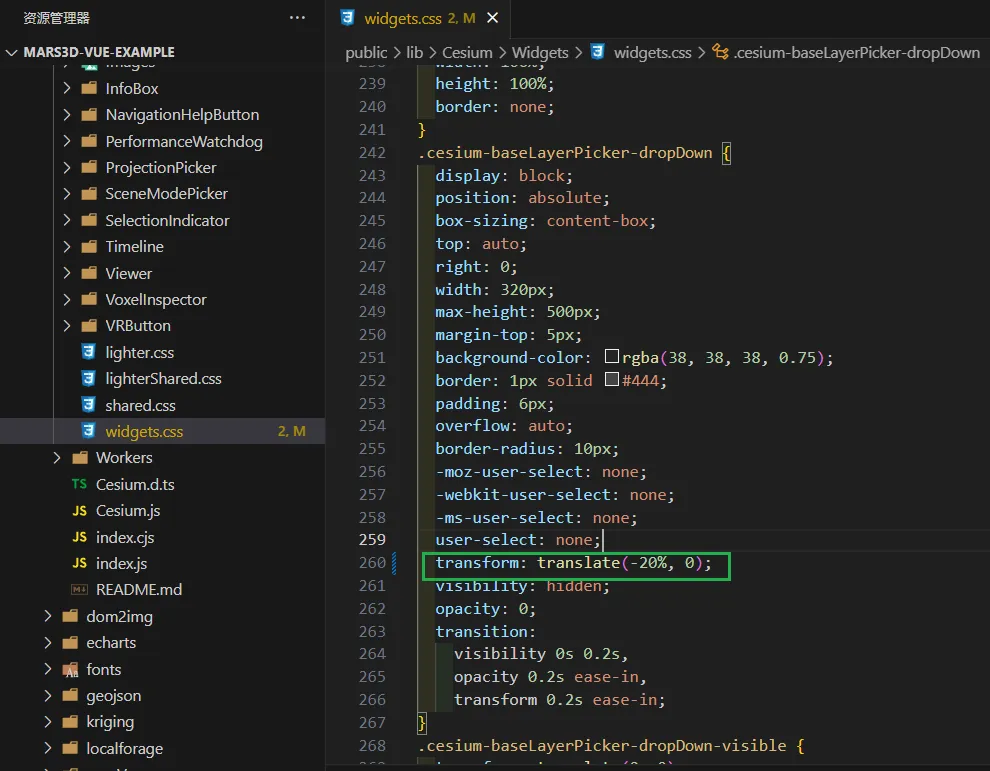This screenshot has height=771, width=990.
Task: Select 'public' in the breadcrumb
Action: click(366, 52)
